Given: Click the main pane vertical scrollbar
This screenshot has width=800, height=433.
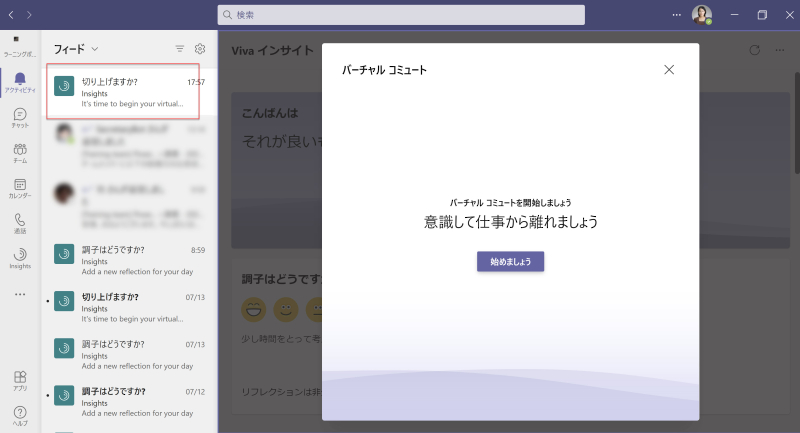Looking at the screenshot, I should pos(797,122).
